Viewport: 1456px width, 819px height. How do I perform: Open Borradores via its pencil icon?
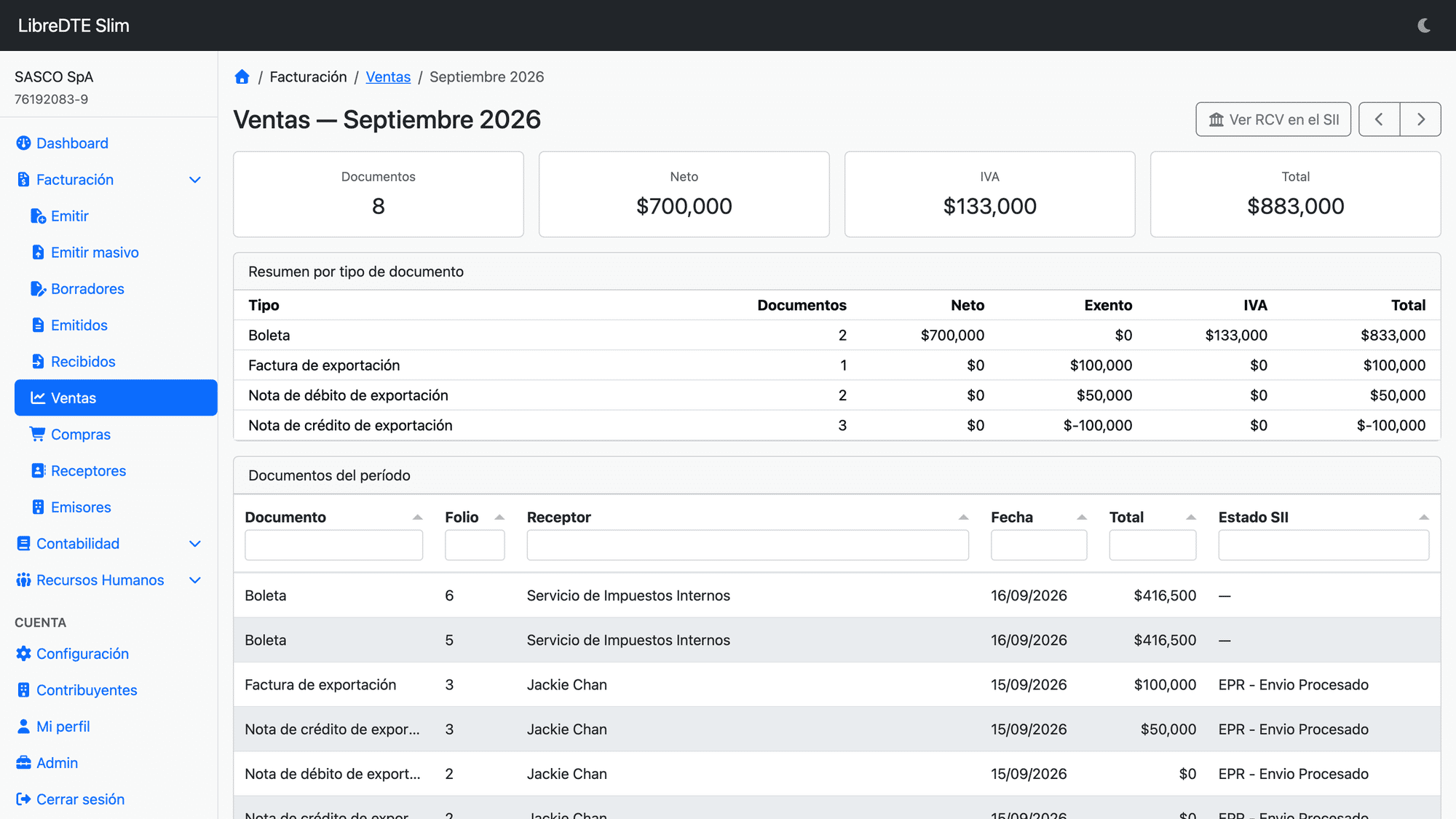click(38, 289)
